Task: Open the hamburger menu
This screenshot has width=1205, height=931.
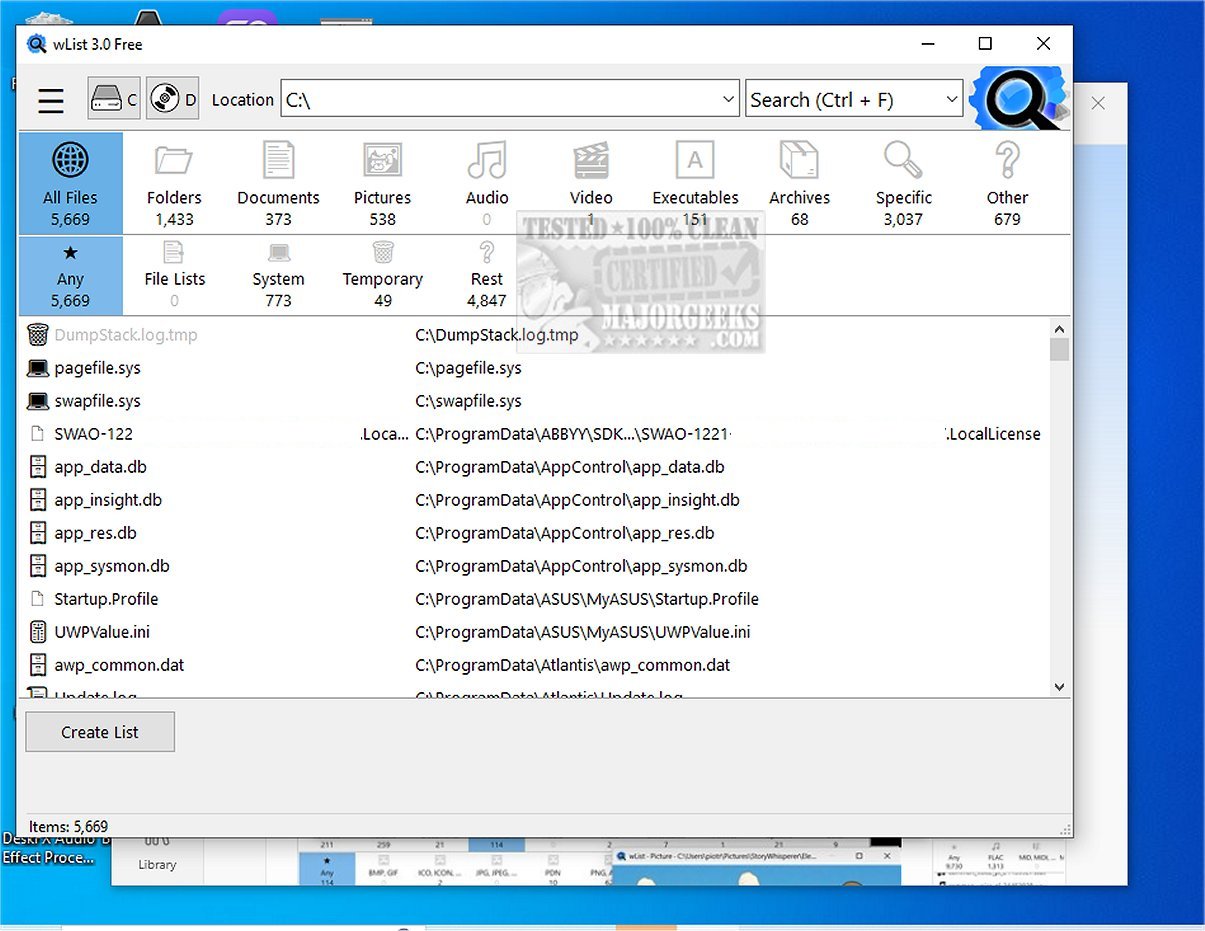Action: click(51, 100)
